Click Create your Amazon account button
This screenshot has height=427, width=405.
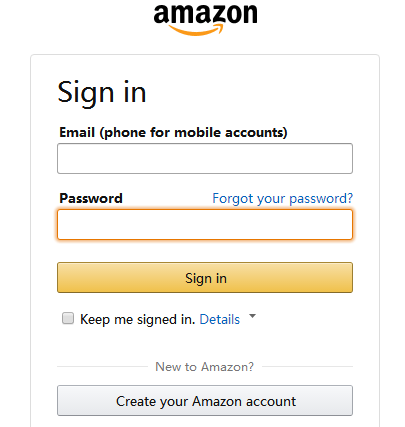[205, 401]
